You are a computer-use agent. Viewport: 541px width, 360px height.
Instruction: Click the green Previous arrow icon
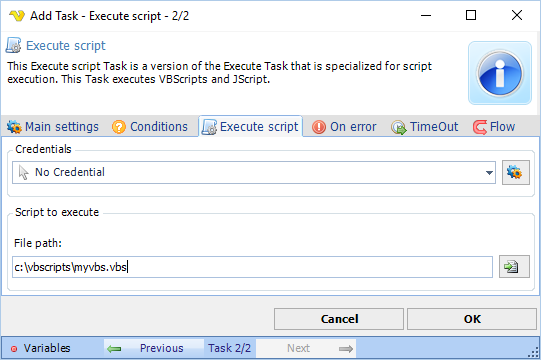click(x=114, y=349)
